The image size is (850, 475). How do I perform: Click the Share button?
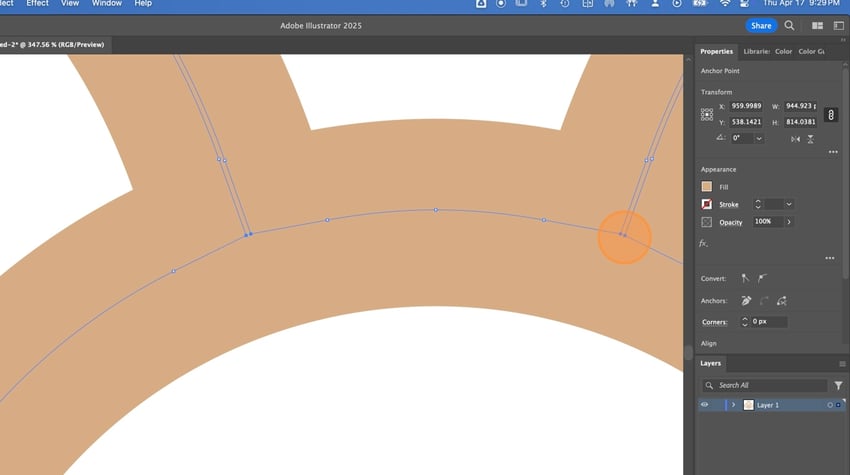tap(761, 25)
